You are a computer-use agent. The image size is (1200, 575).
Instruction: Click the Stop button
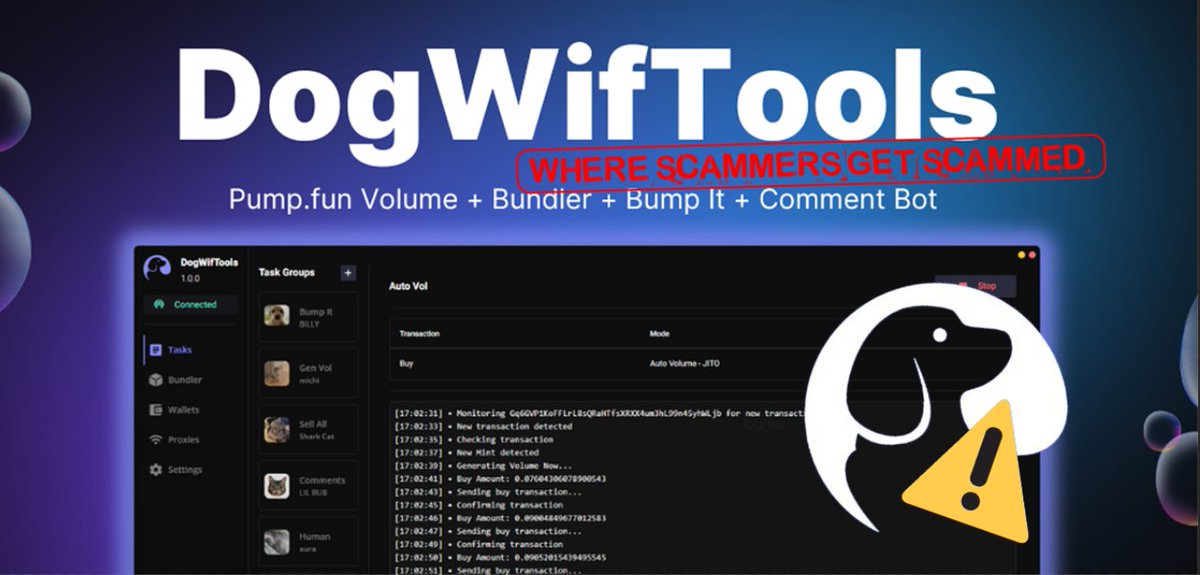[x=975, y=286]
